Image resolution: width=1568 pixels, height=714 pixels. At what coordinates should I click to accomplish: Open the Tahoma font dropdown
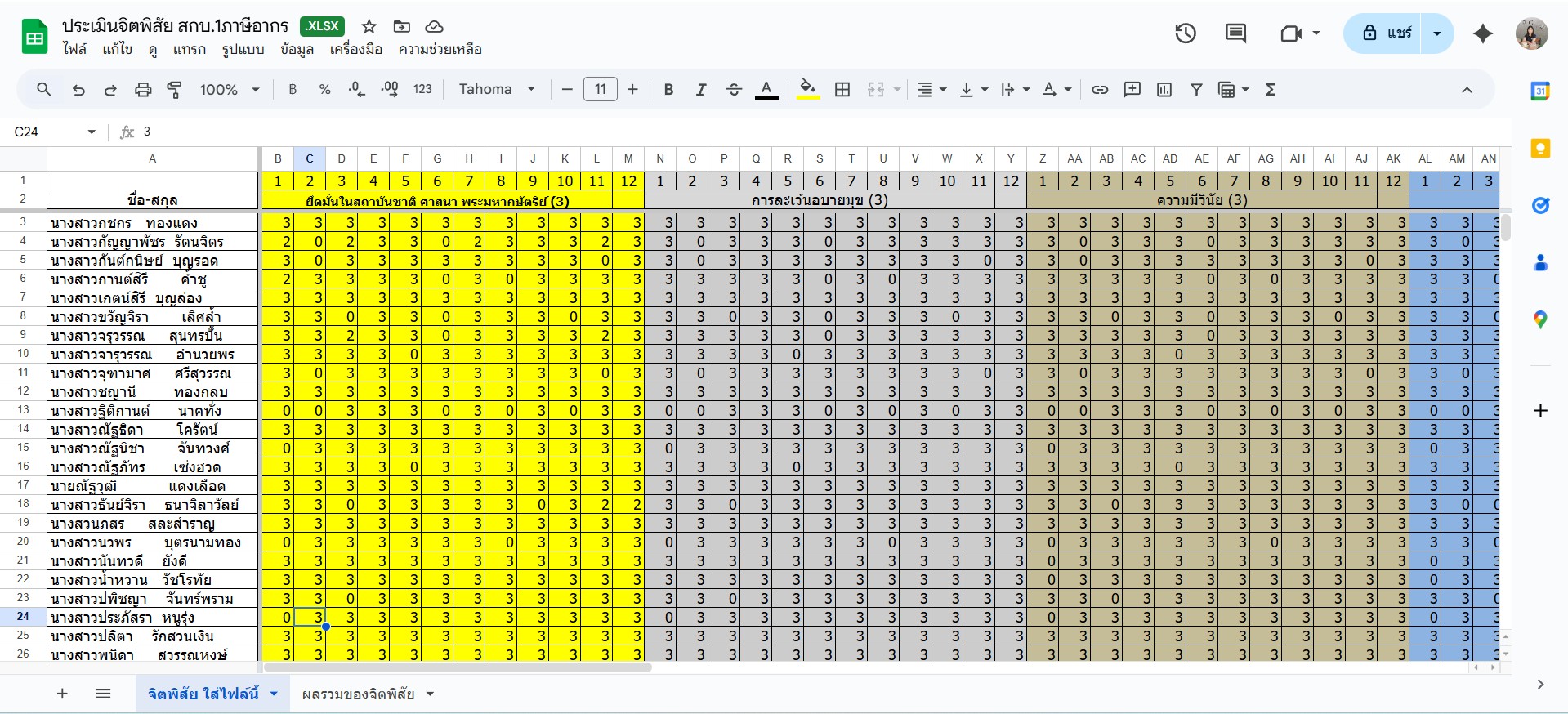pyautogui.click(x=497, y=90)
